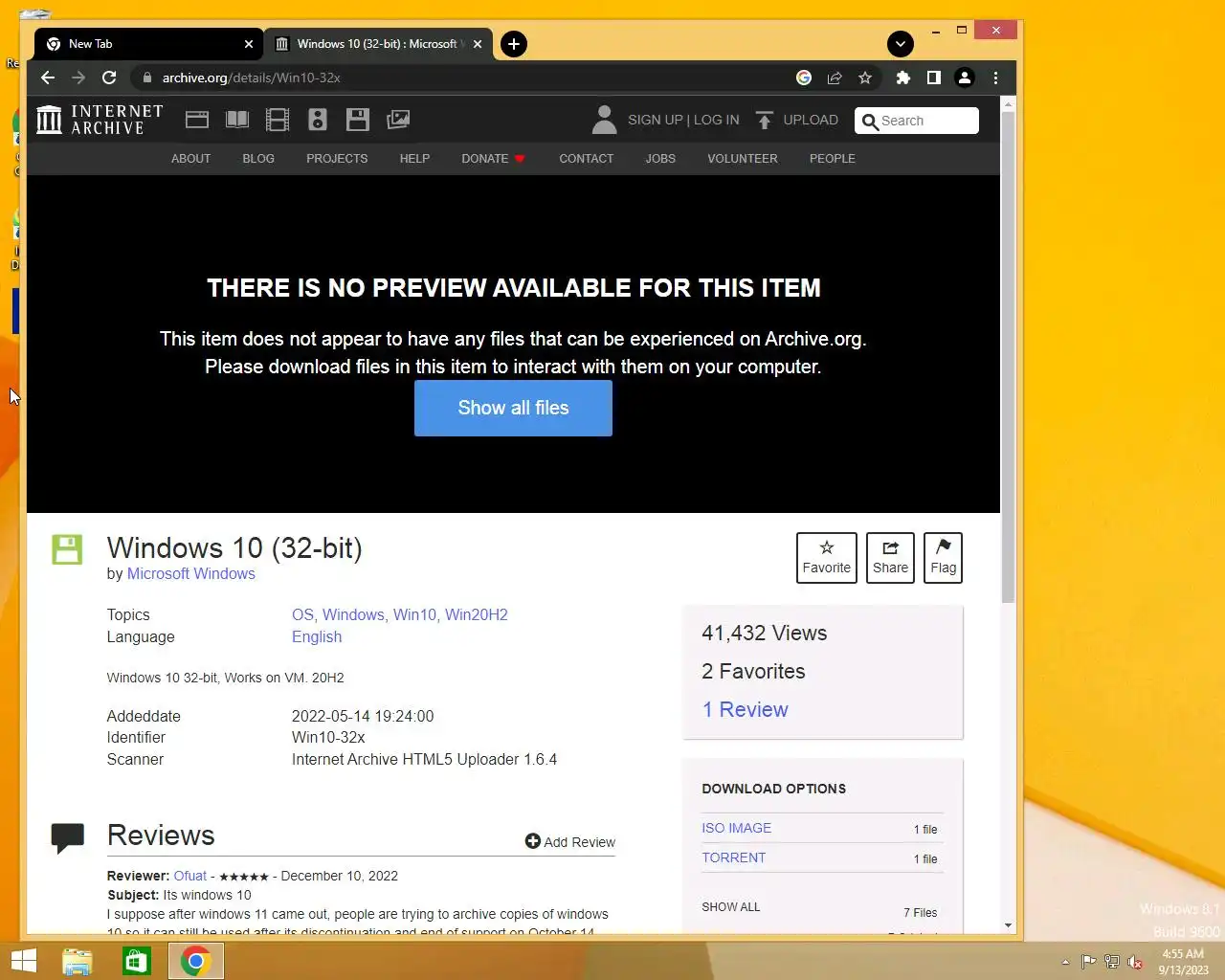
Task: Click the address bar URL
Action: click(x=251, y=78)
